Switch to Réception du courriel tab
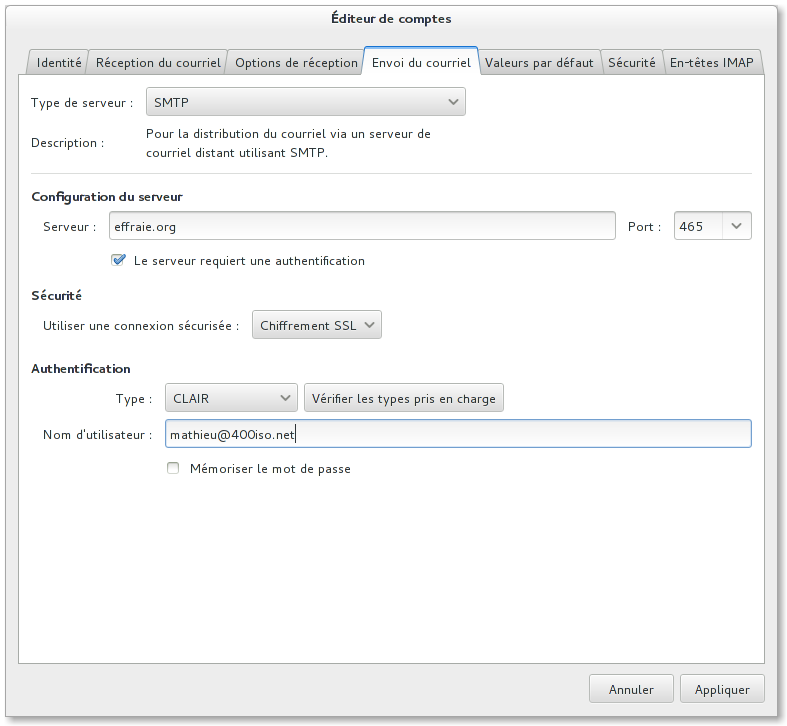The width and height of the screenshot is (787, 726). [158, 62]
